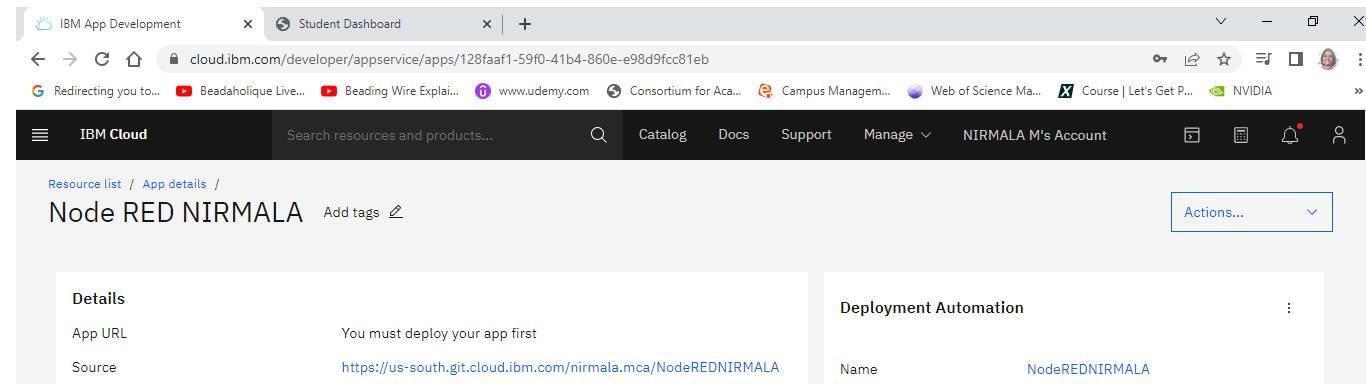The width and height of the screenshot is (1366, 384).
Task: Open the Campus Managem bookmark
Action: 824,91
